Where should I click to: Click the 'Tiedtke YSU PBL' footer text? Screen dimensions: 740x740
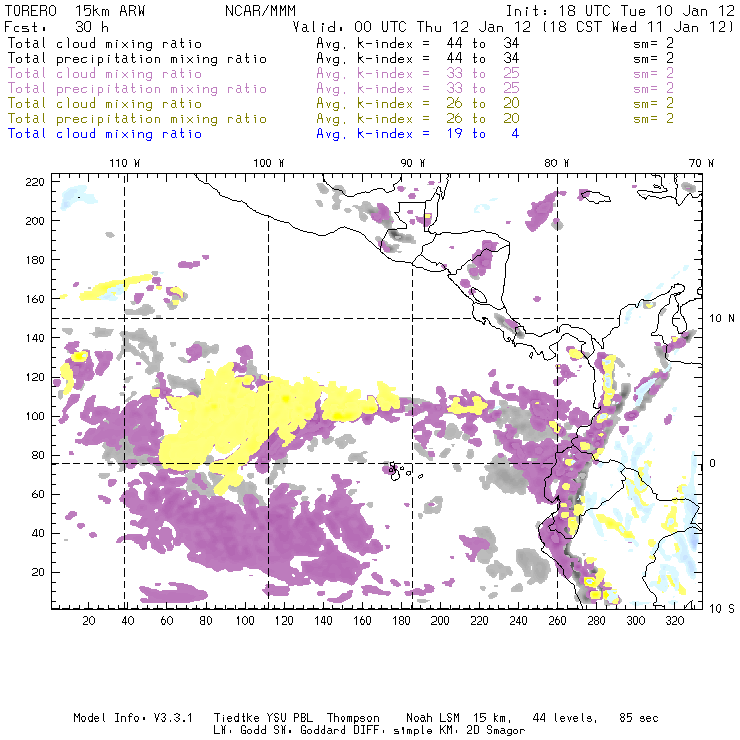tap(263, 718)
